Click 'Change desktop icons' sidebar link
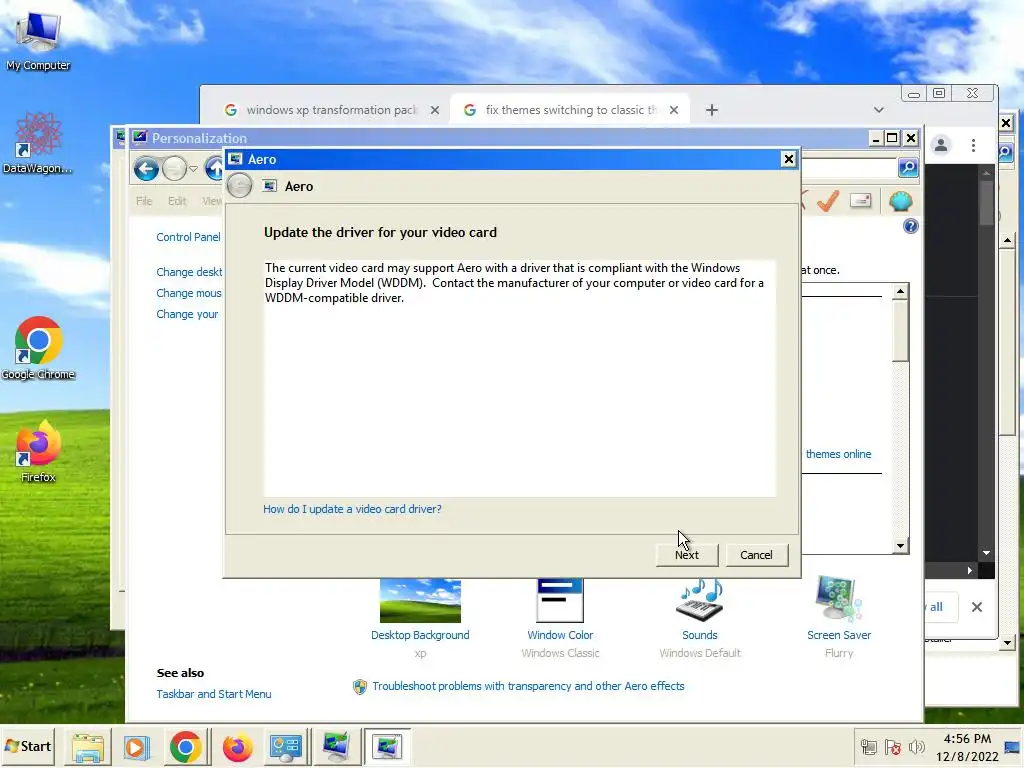Screen dimensions: 1024x768 [x=189, y=272]
